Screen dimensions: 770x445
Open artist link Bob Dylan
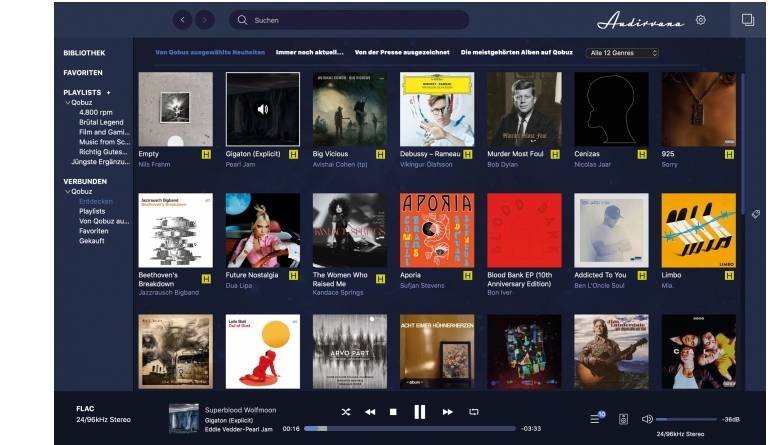502,165
